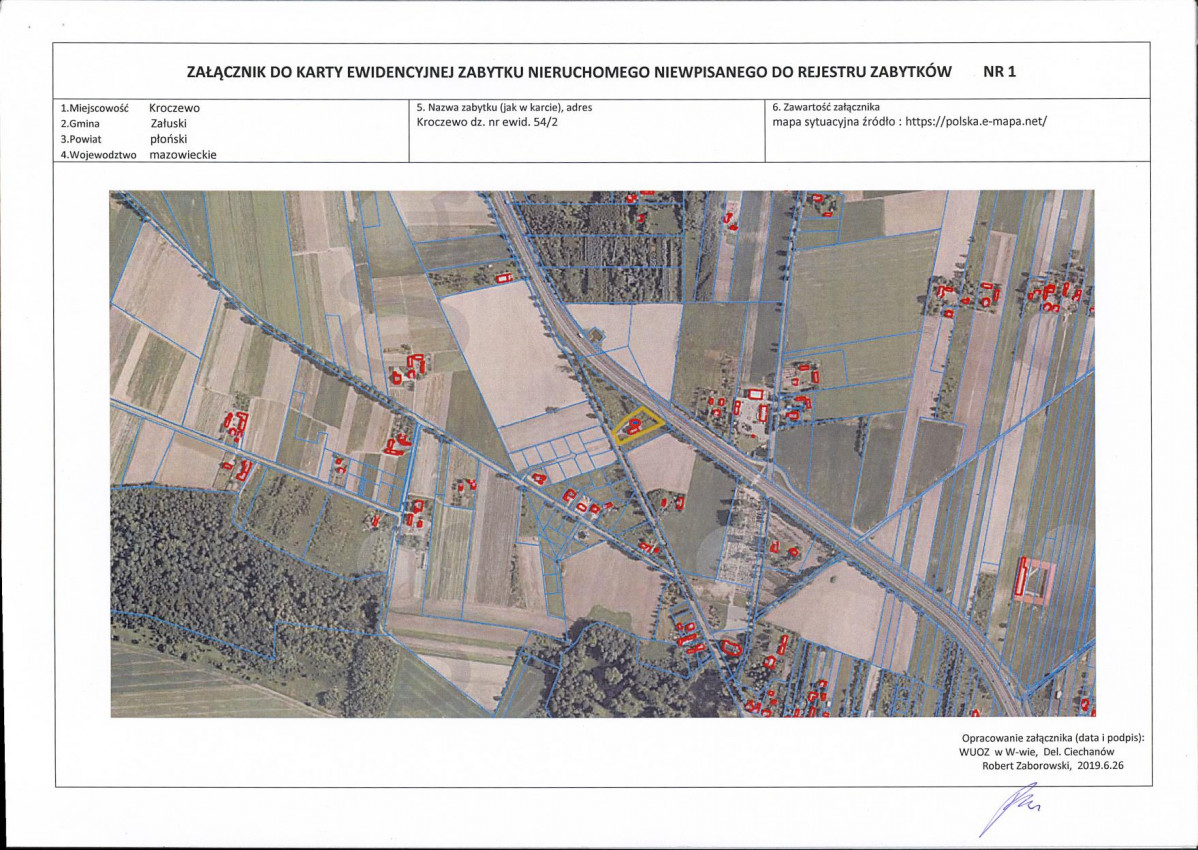
Task: Click "Kroczewo dz. nr ewid. 54/2" address
Action: [x=487, y=121]
